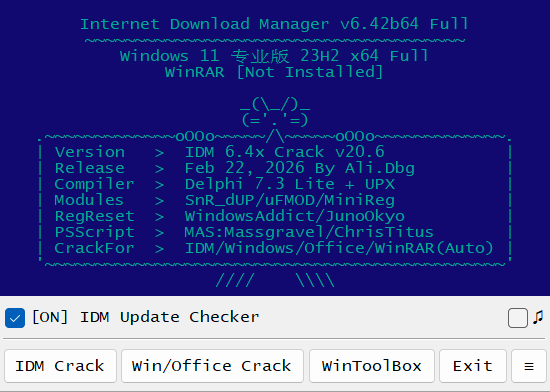
Task: Click the IDM Crack button
Action: (x=60, y=366)
